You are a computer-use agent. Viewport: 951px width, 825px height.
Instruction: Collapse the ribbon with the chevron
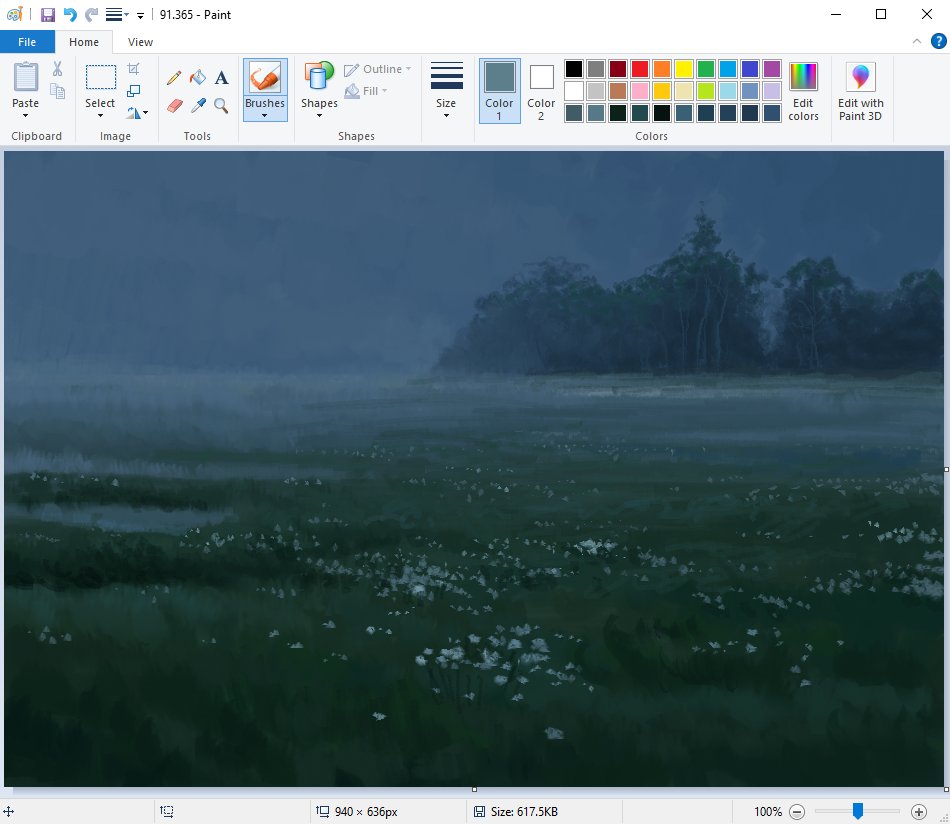[916, 41]
